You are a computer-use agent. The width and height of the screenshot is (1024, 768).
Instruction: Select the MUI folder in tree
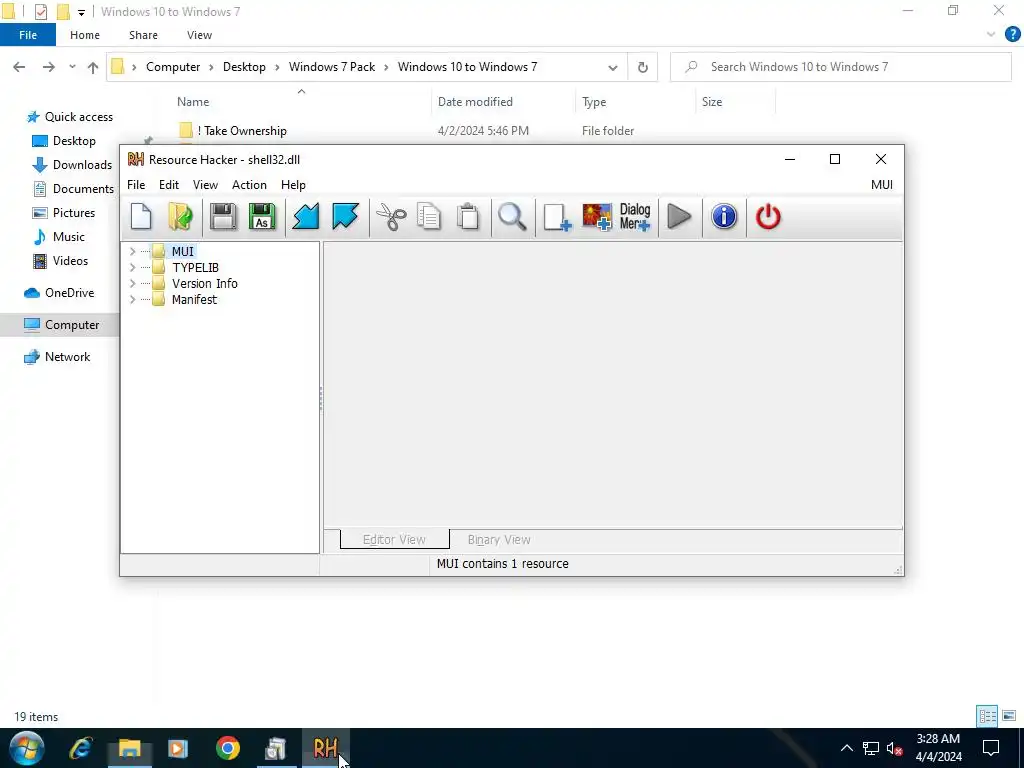[x=182, y=251]
